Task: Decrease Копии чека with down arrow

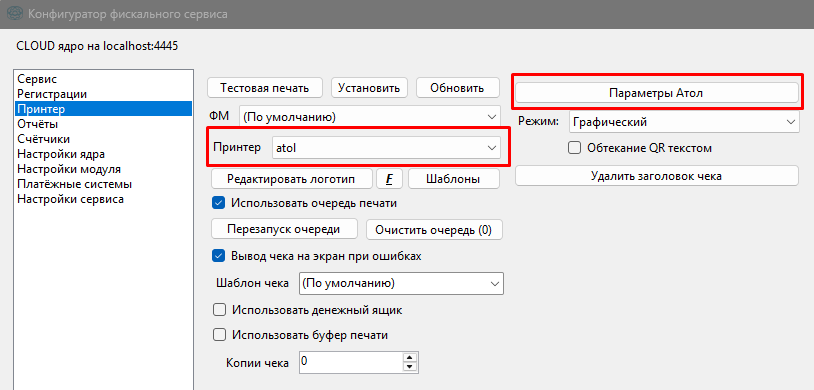Action: coord(410,367)
